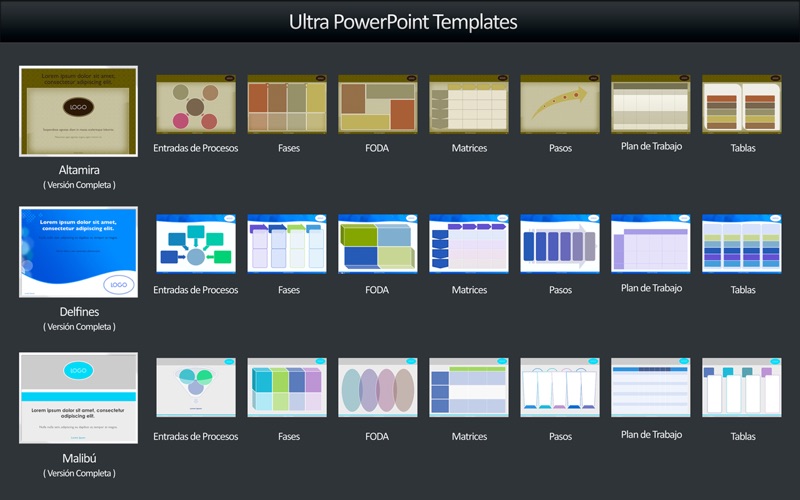The image size is (800, 500).
Task: Select Altamira Pasos arrow thumbnail
Action: (560, 105)
